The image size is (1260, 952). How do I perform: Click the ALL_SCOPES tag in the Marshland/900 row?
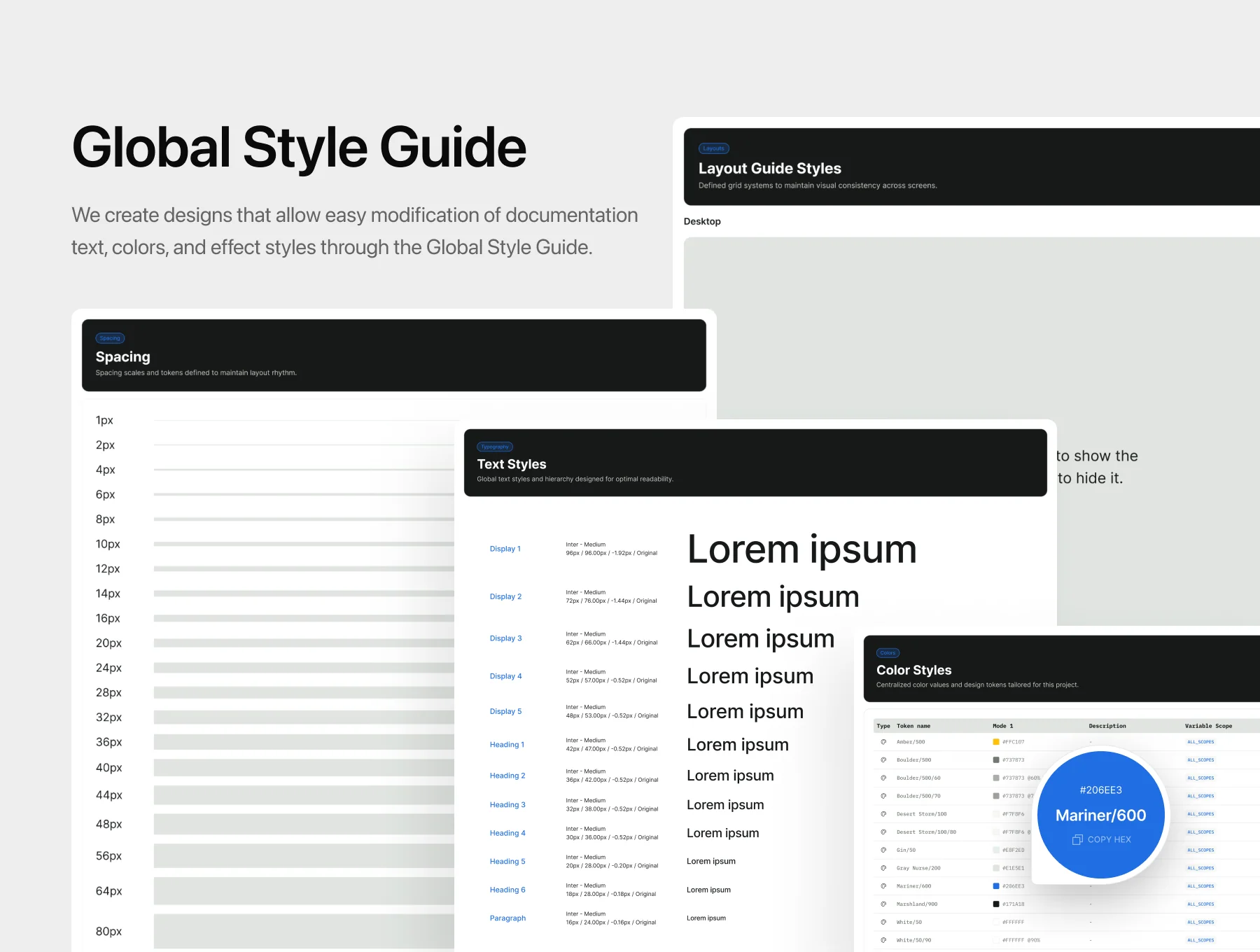tap(1200, 904)
